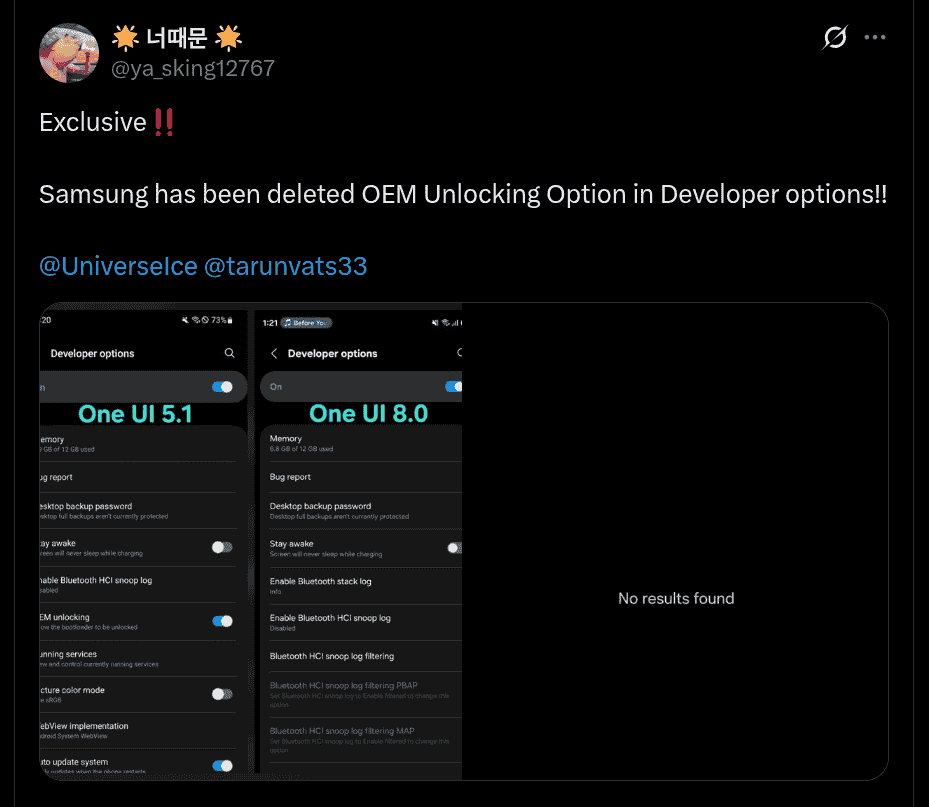Toggle Stay awake switch in One UI 5.1 screenshot
This screenshot has height=807, width=929.
coord(222,547)
